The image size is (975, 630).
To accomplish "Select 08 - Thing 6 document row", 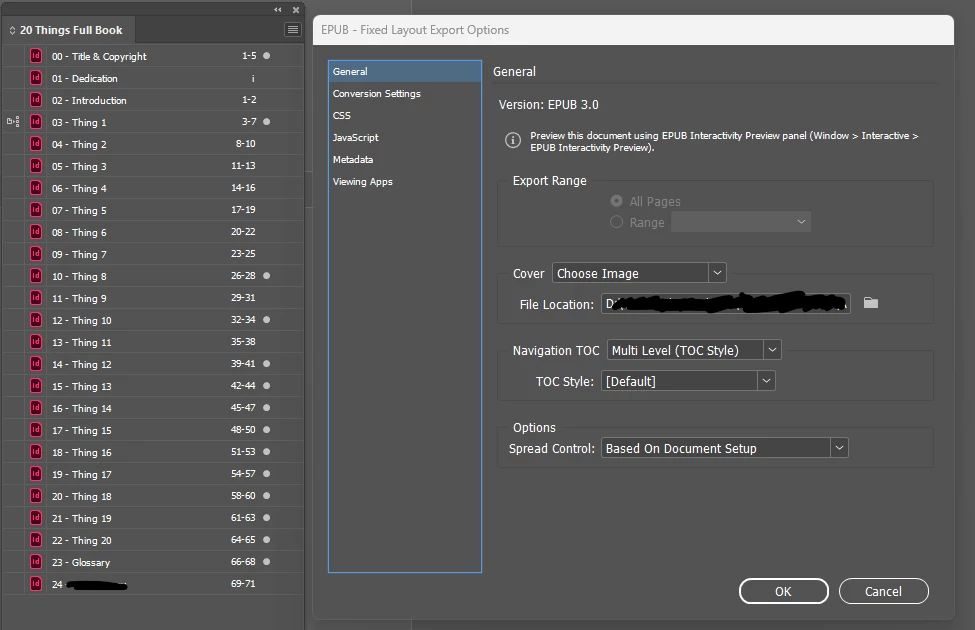I will coord(153,232).
